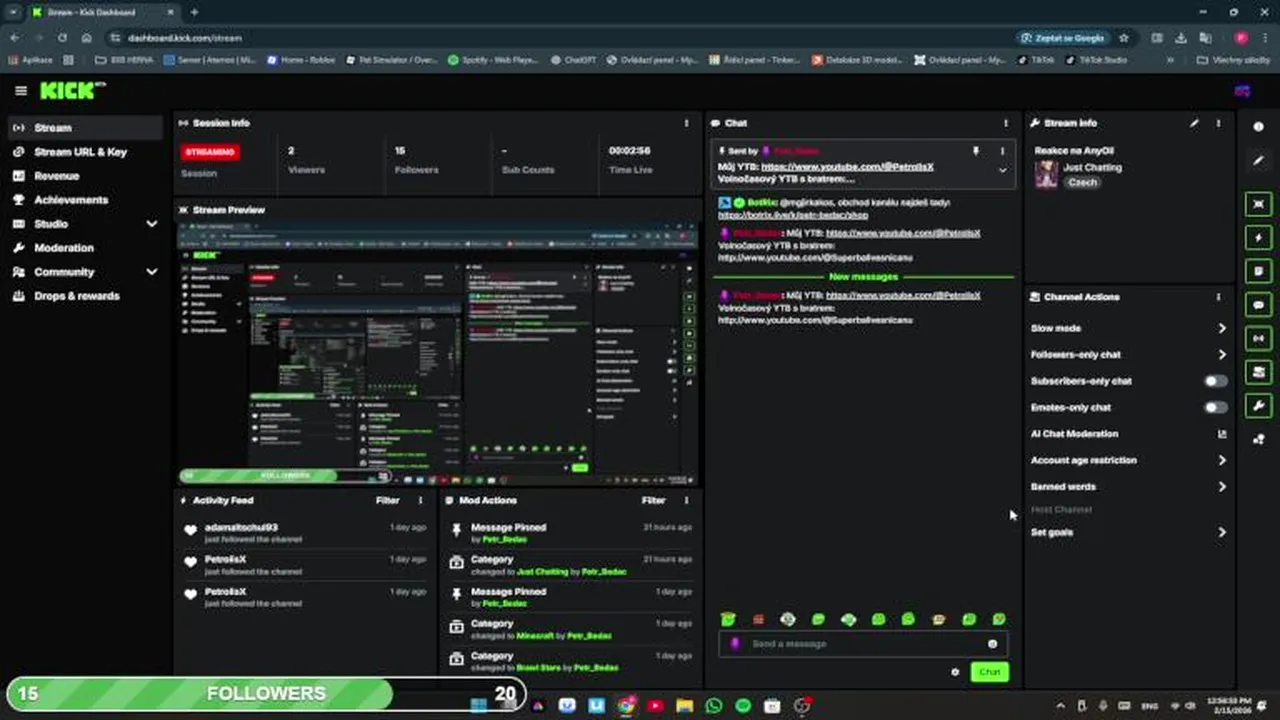
Task: Click adamaltschul93 in Activity Feed
Action: (241, 527)
